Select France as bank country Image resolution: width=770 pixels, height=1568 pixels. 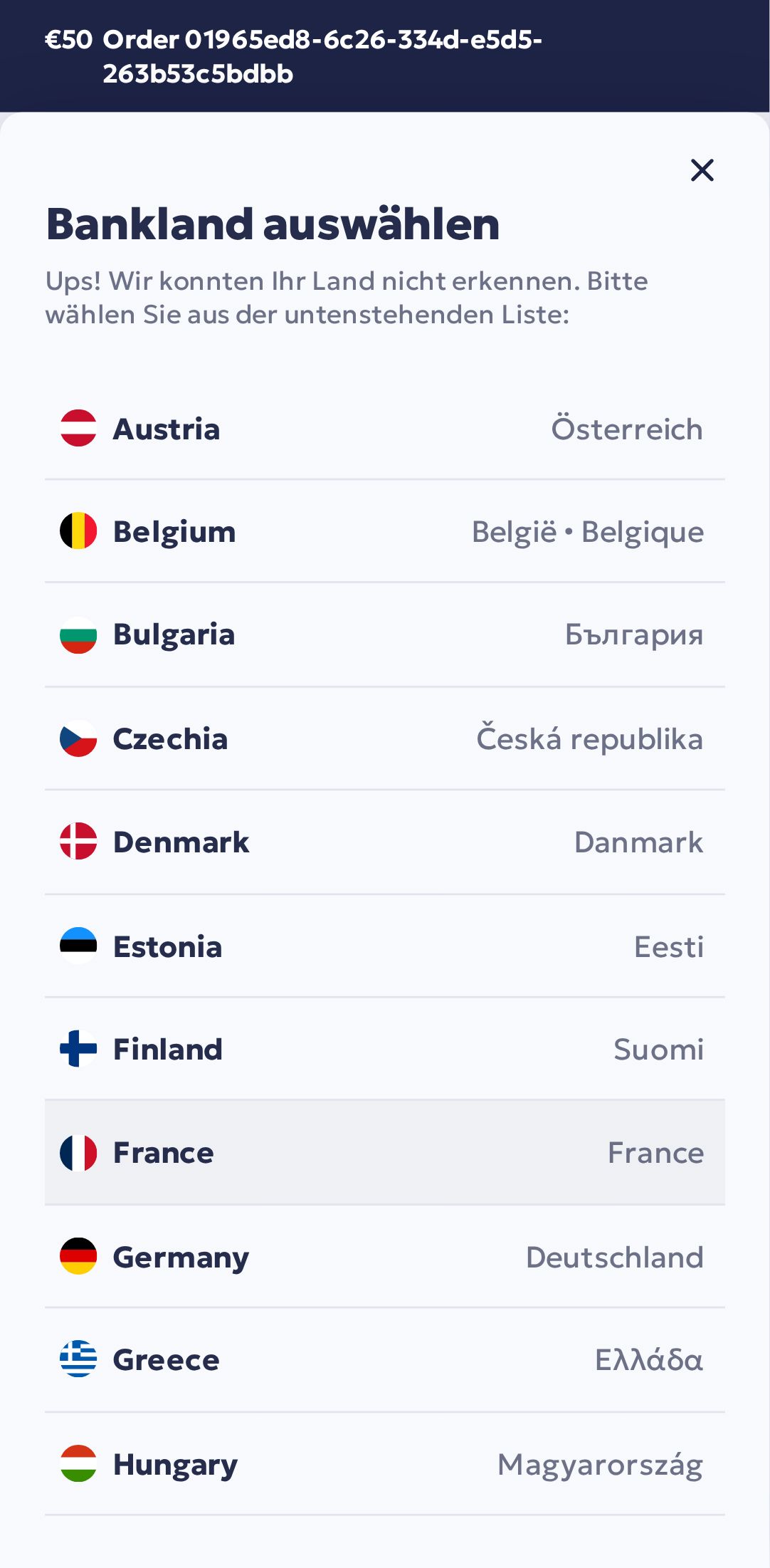(x=384, y=1152)
